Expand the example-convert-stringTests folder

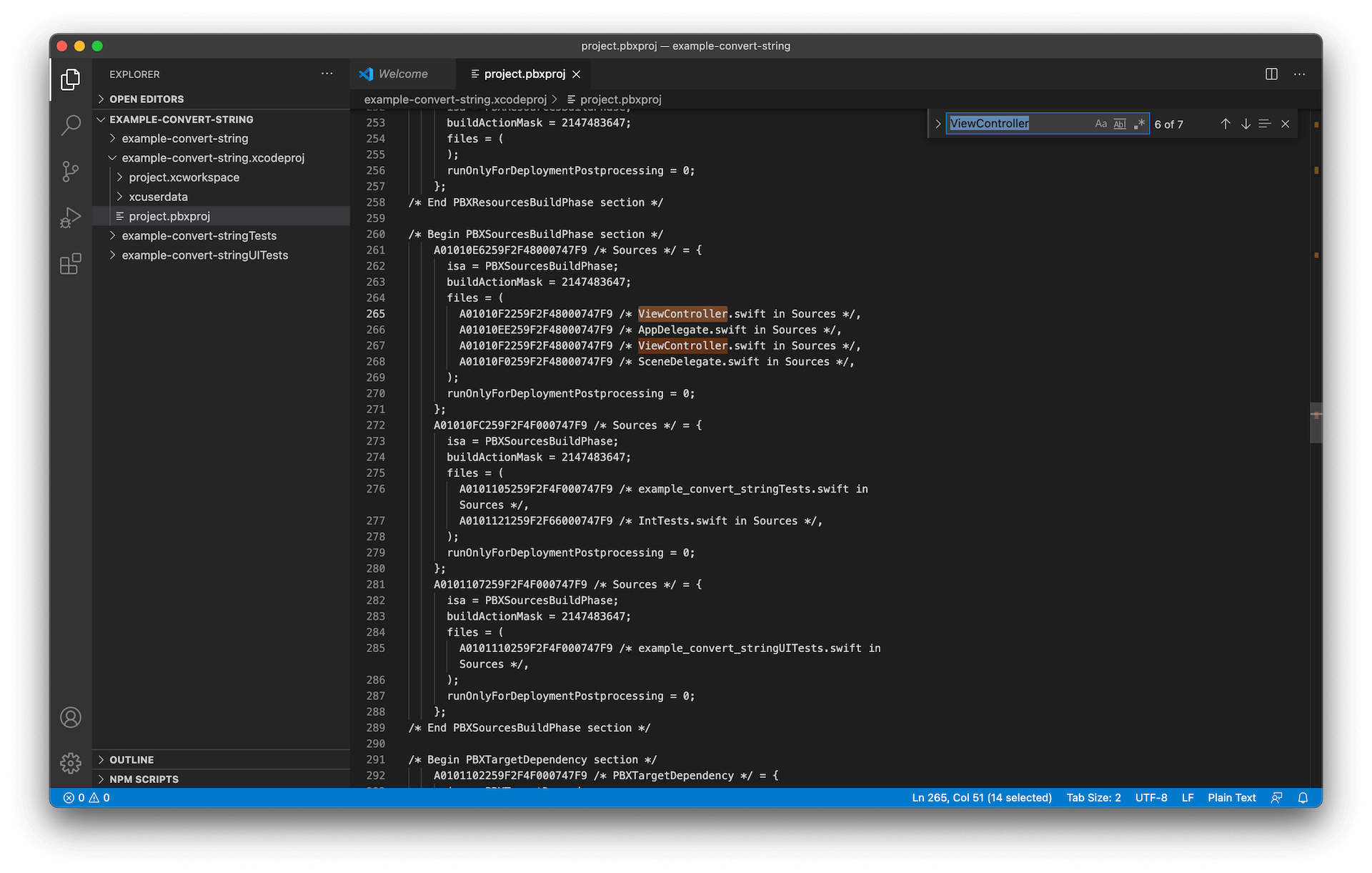click(x=199, y=236)
